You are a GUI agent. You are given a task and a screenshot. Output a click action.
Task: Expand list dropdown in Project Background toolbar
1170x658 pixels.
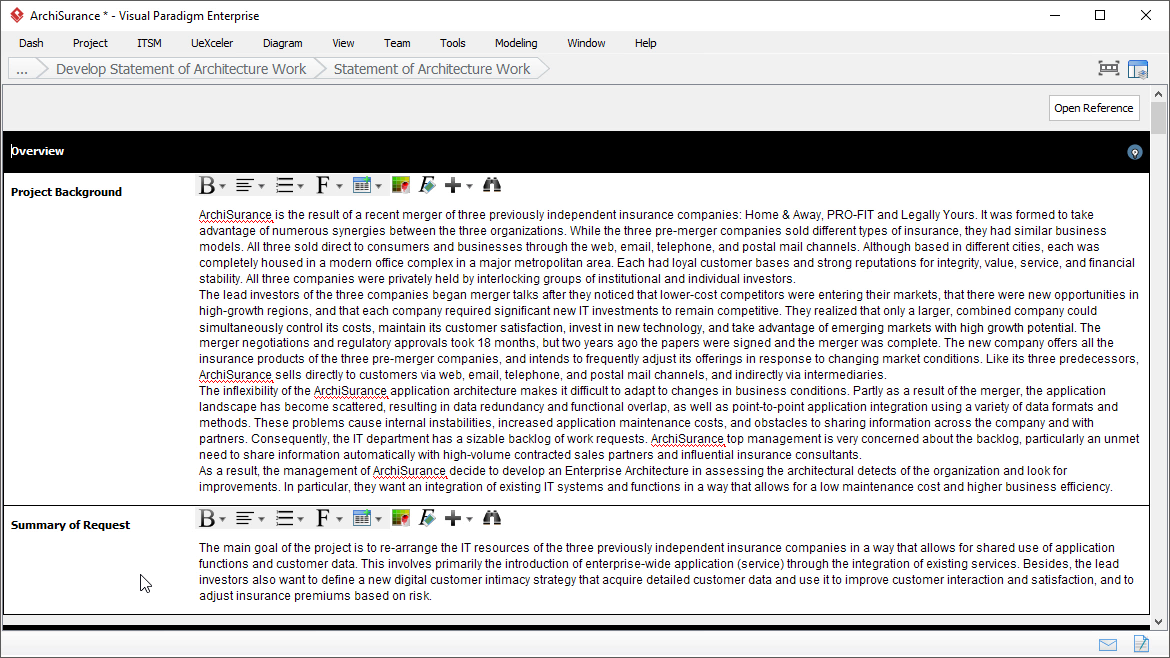point(300,187)
